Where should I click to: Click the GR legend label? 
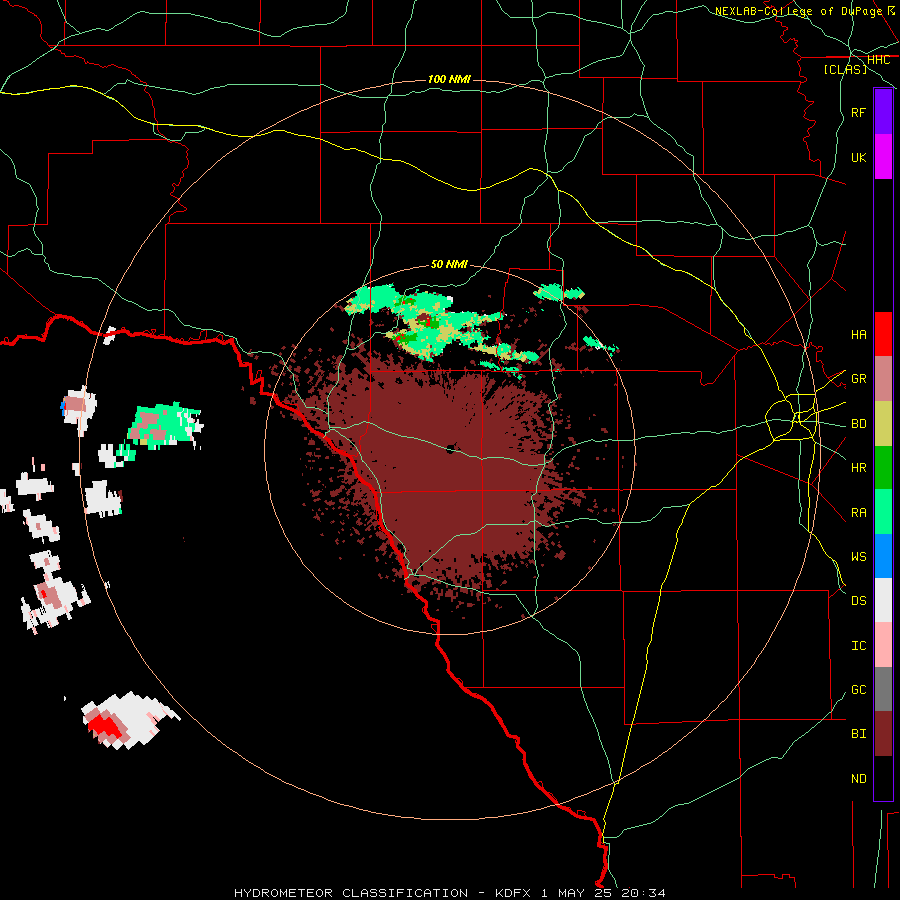pos(858,379)
